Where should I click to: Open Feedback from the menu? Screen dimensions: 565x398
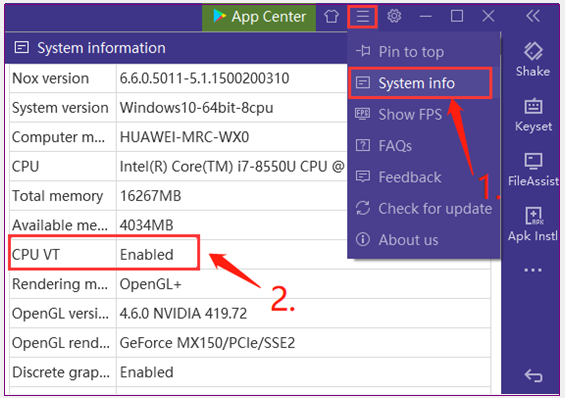click(424, 177)
